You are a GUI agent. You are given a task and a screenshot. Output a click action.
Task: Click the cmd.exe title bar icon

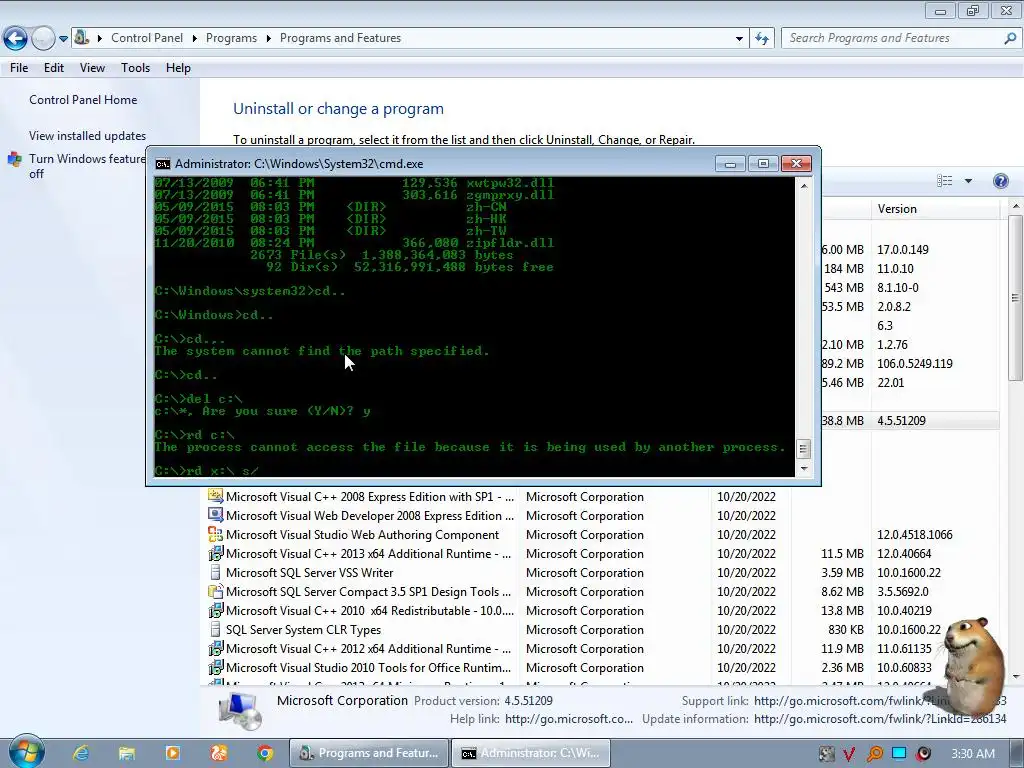coord(163,164)
